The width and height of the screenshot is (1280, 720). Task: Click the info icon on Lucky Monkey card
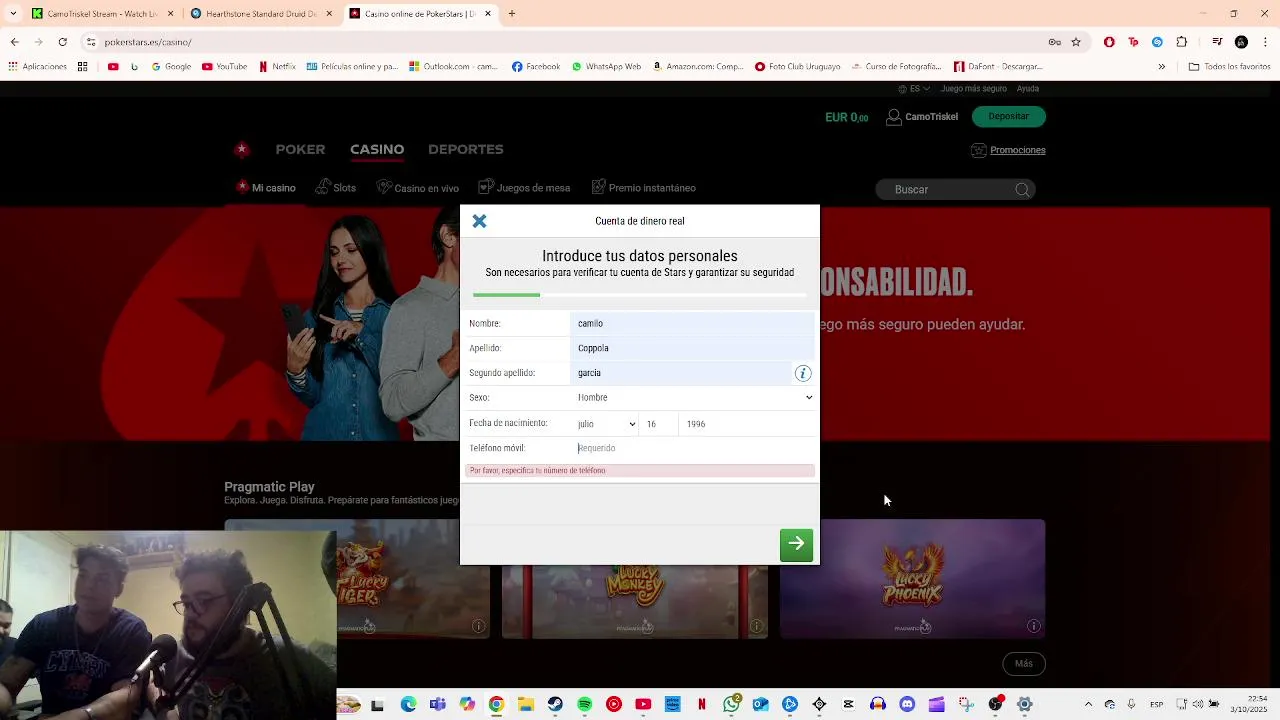pos(756,627)
